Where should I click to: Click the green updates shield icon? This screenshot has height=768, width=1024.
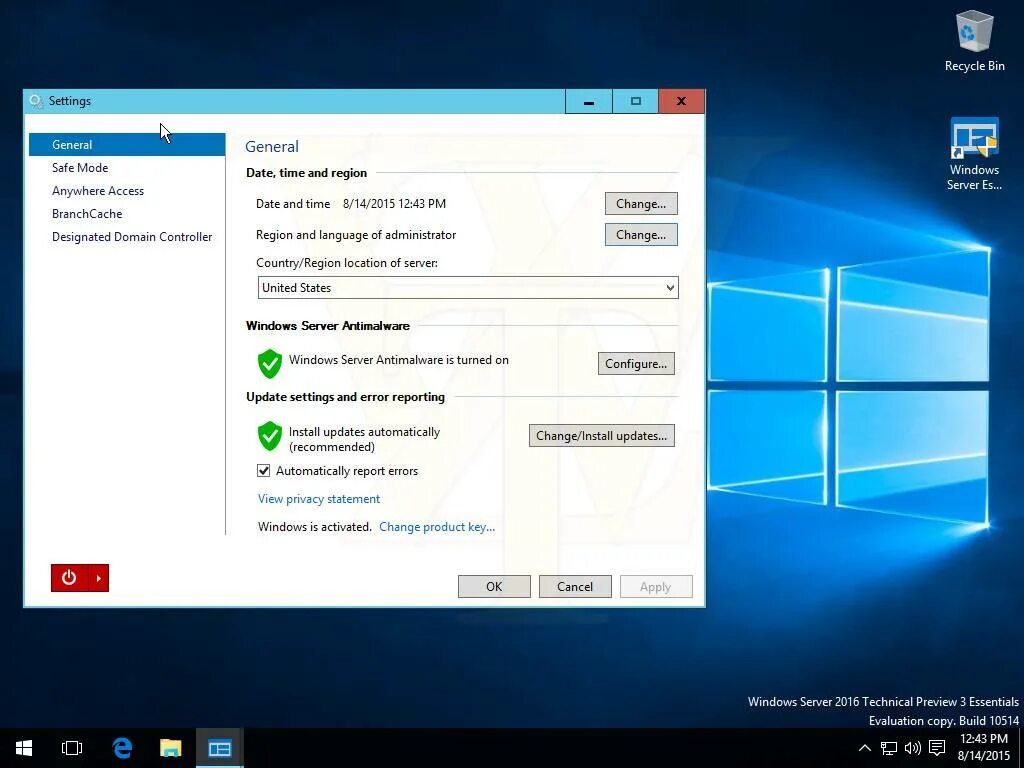pos(270,436)
